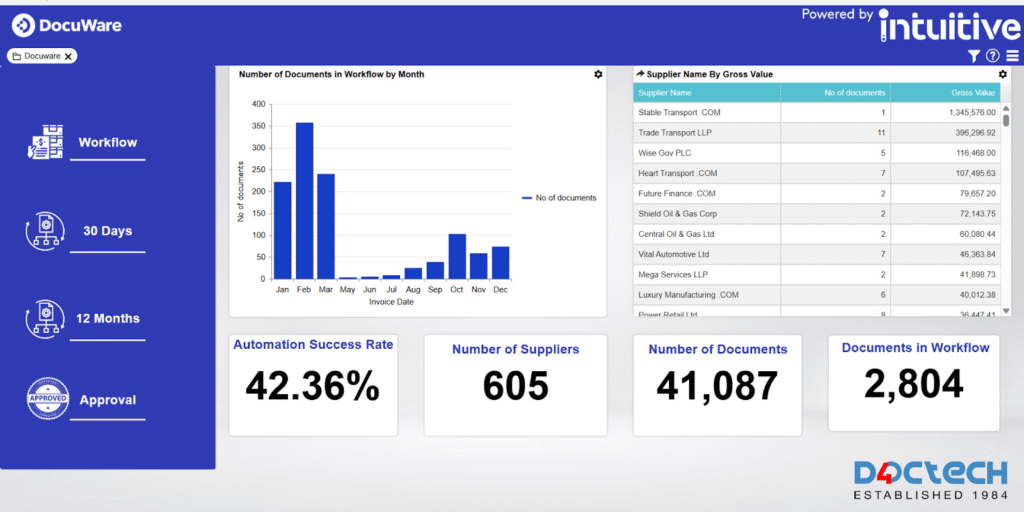Toggle No of documents legend entry
The width and height of the screenshot is (1024, 512).
(x=559, y=198)
